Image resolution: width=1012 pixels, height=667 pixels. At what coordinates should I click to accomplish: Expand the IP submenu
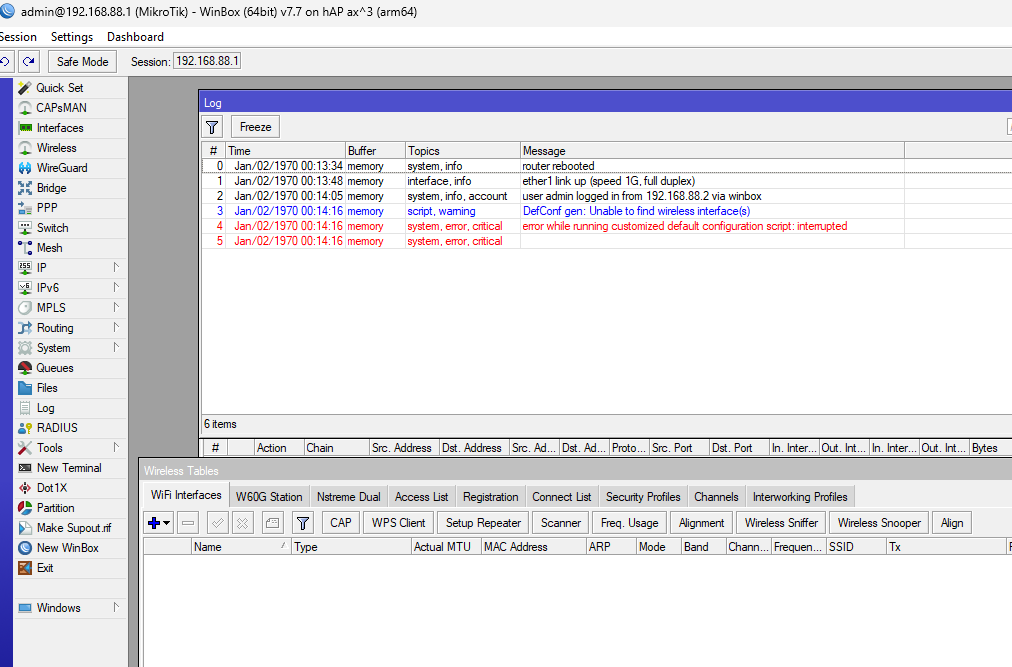(x=43, y=267)
